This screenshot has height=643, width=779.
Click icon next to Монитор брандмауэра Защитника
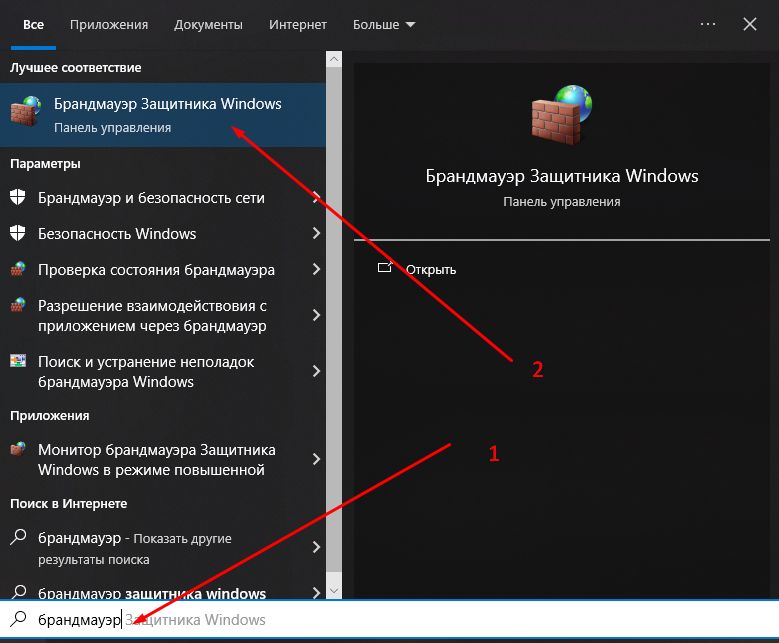(17, 450)
